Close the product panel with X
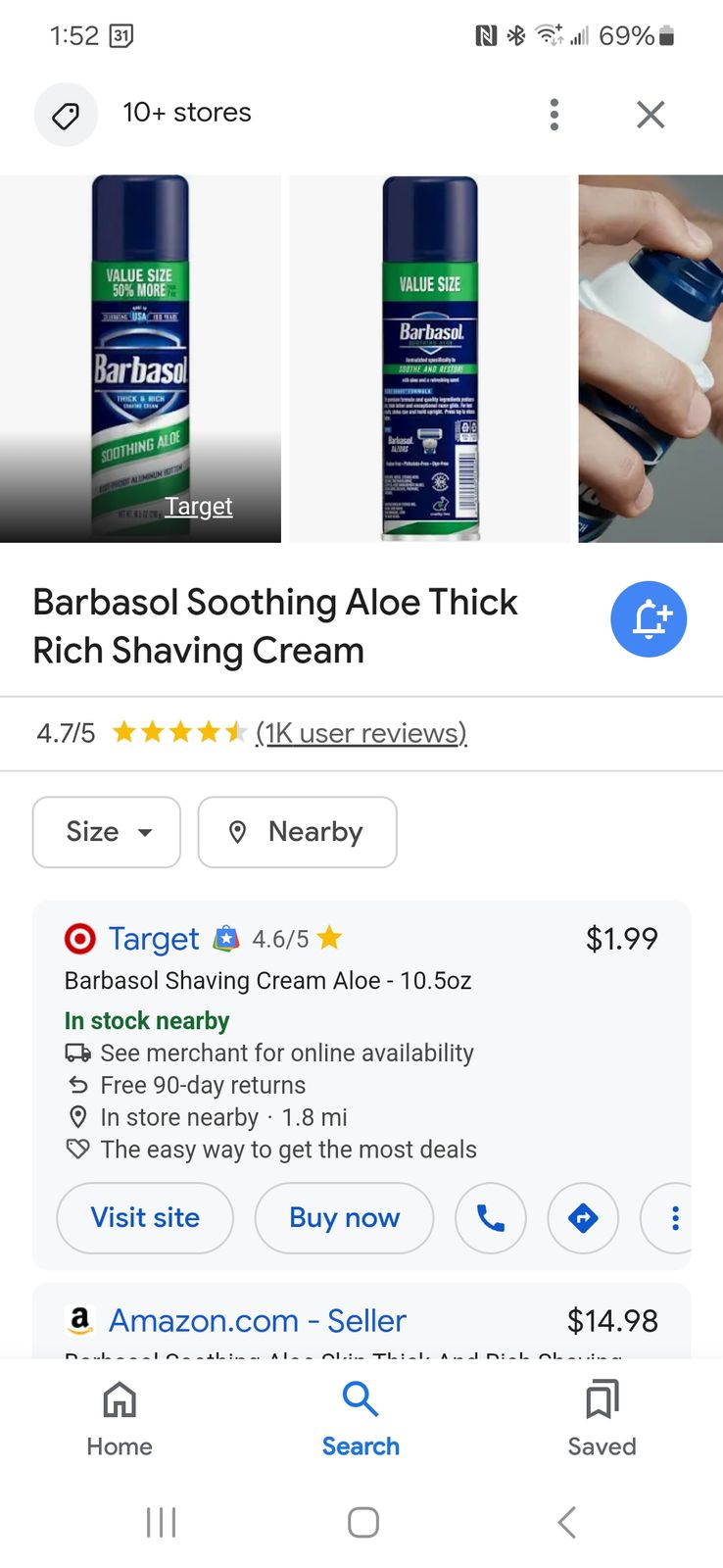 point(651,115)
